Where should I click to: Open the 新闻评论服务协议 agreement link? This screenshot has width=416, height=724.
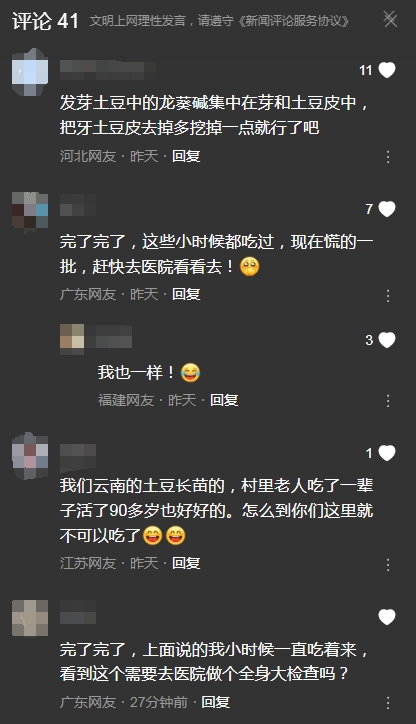tap(294, 21)
